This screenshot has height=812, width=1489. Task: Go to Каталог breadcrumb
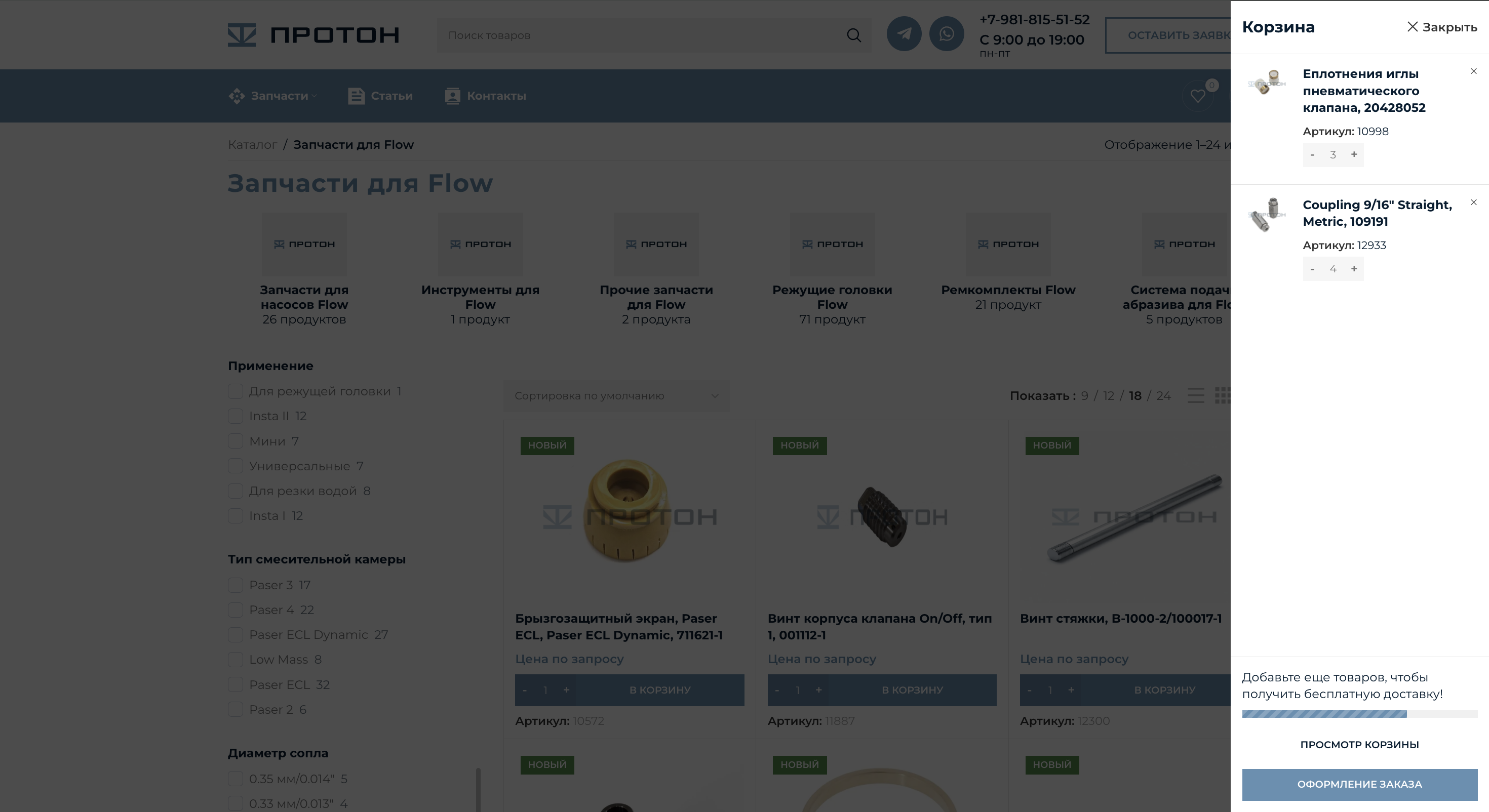pyautogui.click(x=252, y=144)
